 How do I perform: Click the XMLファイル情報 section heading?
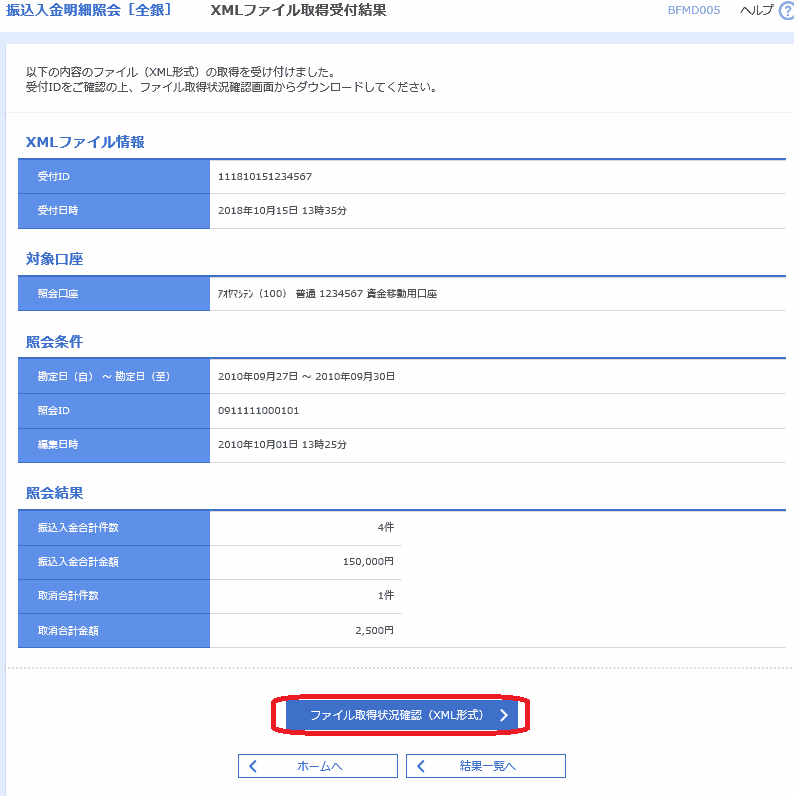pyautogui.click(x=85, y=142)
